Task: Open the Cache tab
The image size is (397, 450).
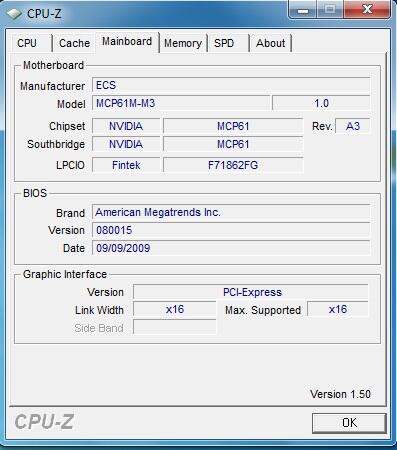Action: (74, 43)
